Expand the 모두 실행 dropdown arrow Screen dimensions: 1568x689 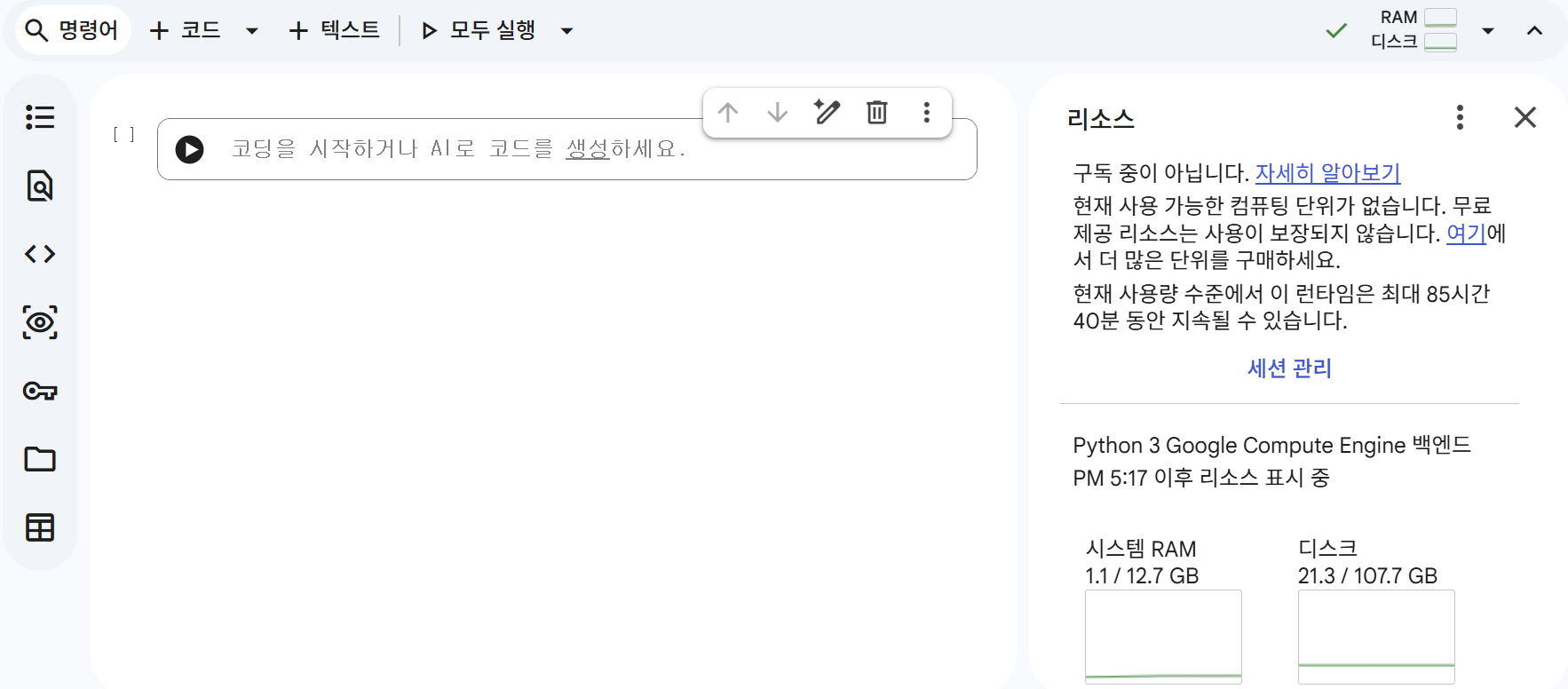(566, 31)
